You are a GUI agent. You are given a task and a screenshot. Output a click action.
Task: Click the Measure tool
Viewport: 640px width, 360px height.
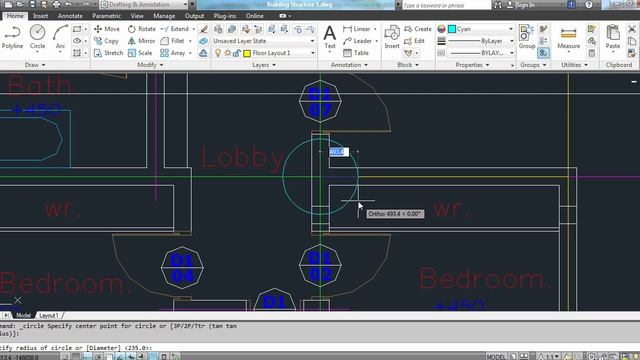tap(569, 37)
